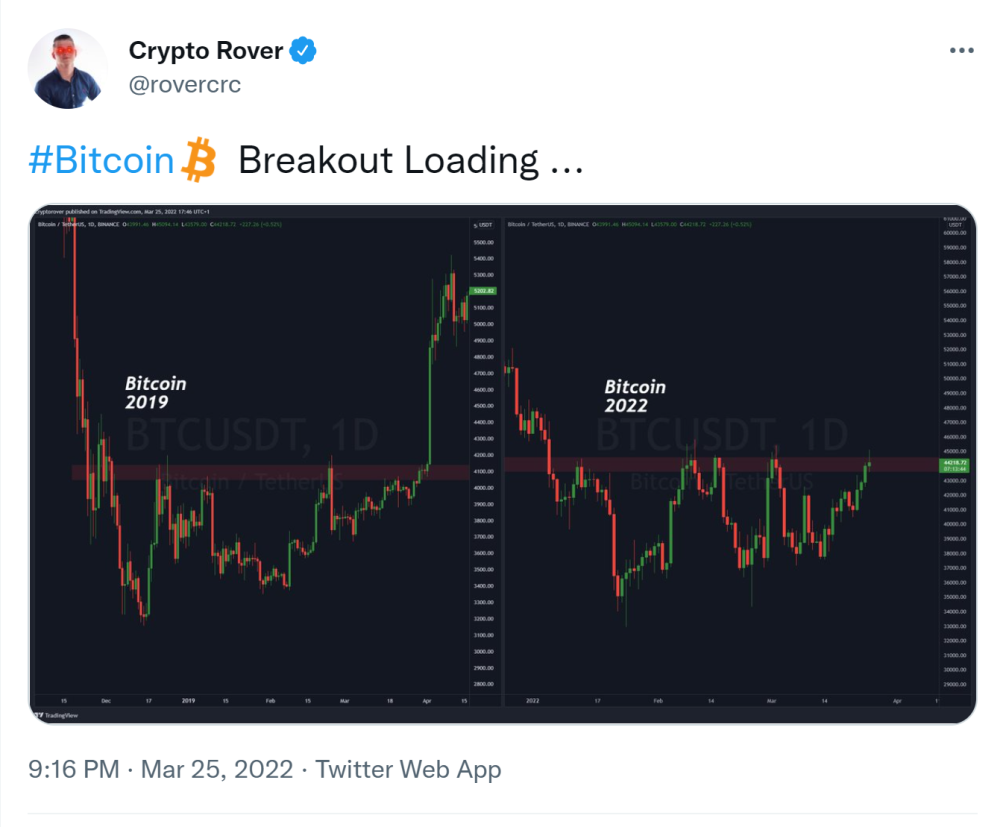Image resolution: width=1003 pixels, height=827 pixels.
Task: Click the 9:16 PM Mar 25, 2022 timestamp
Action: pos(161,769)
